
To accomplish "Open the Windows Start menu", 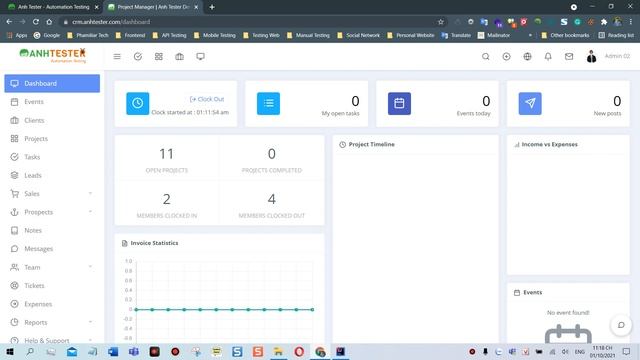I will tap(9, 351).
